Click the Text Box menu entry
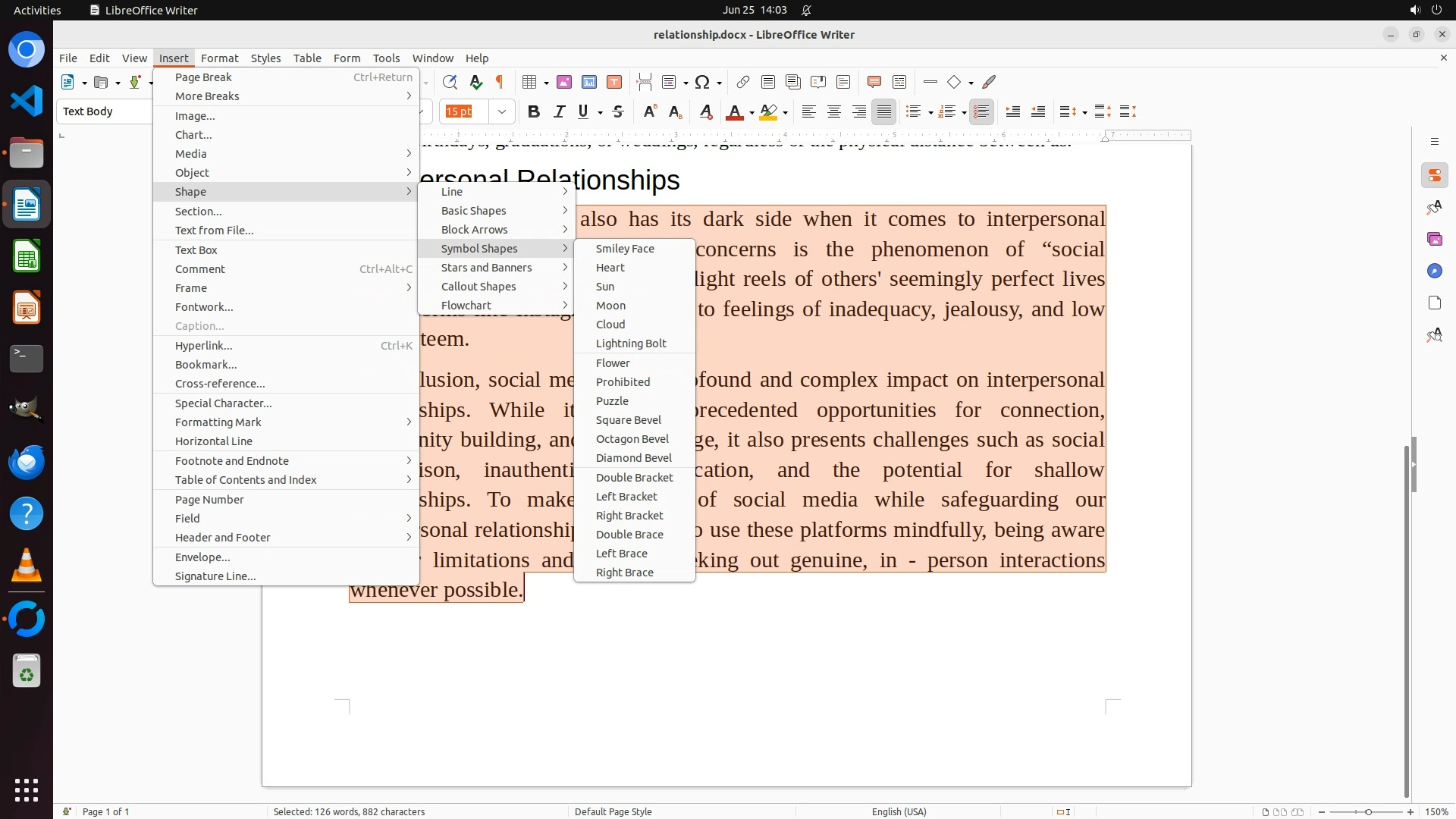 196,249
